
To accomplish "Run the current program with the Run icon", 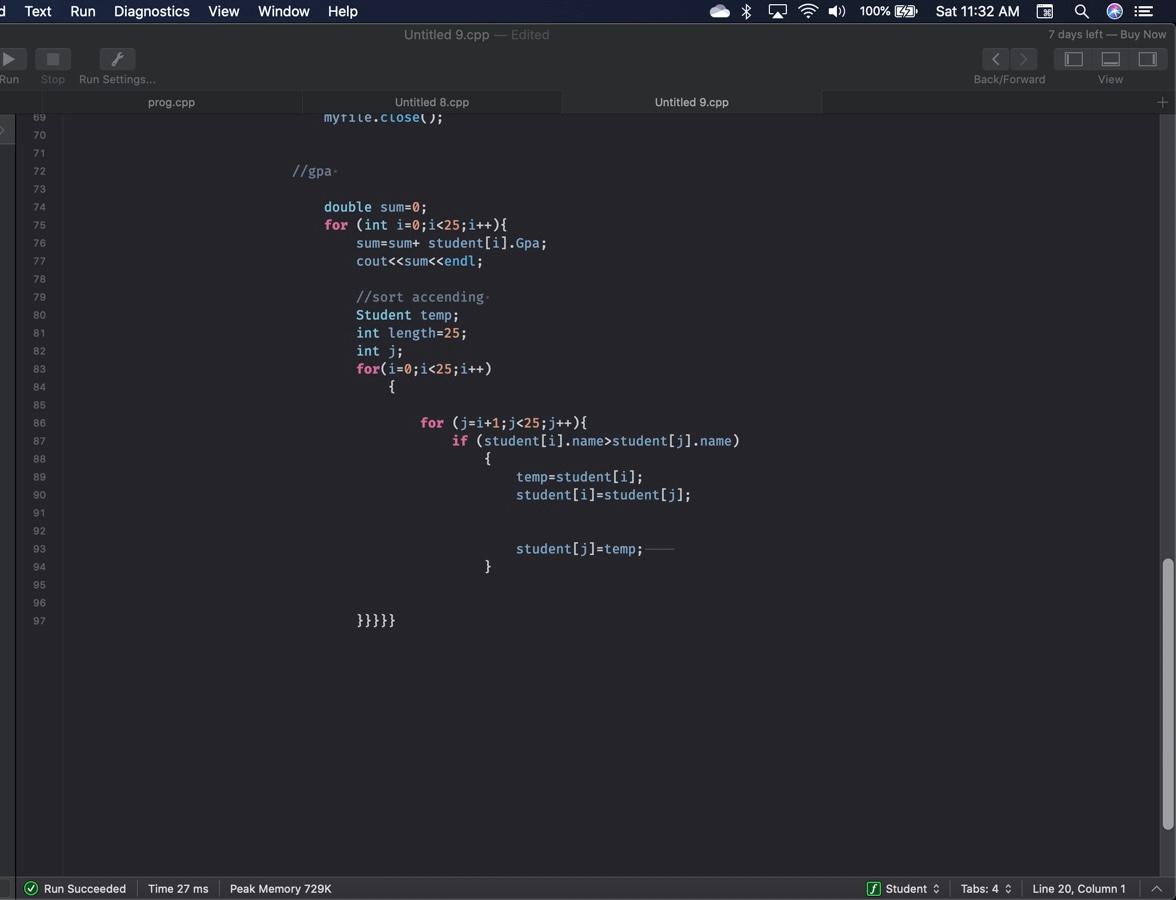I will click(8, 59).
